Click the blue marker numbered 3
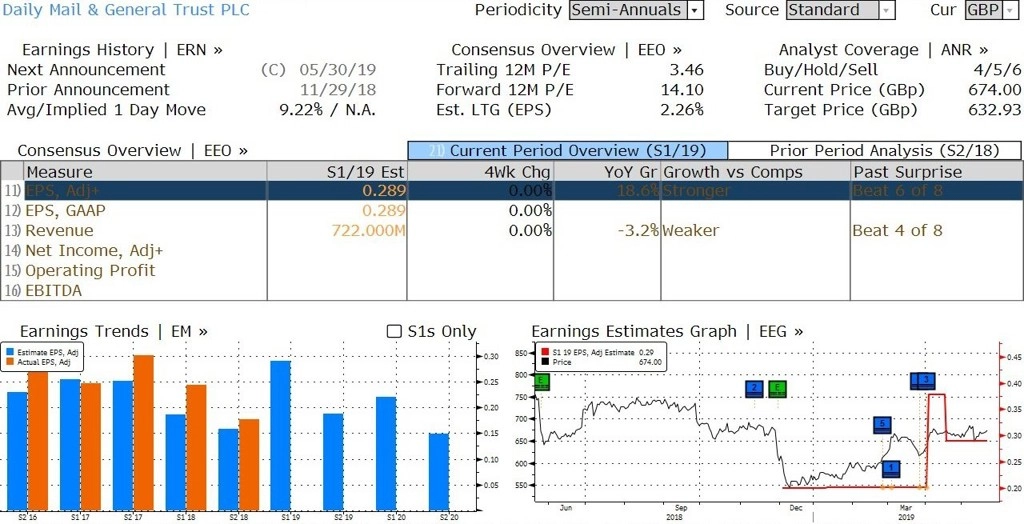1024x524 pixels. (x=927, y=380)
